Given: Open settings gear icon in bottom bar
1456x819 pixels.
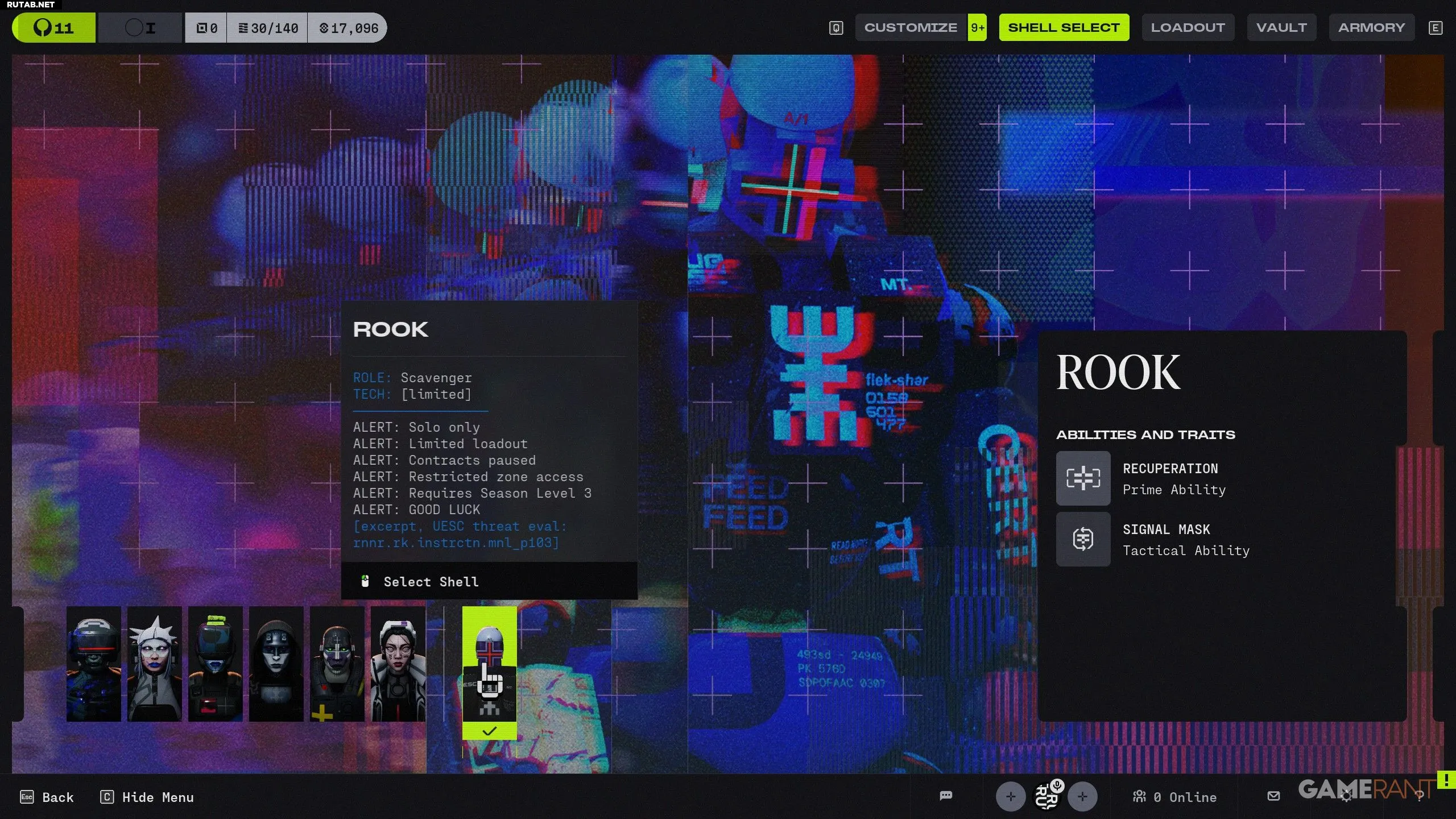Looking at the screenshot, I should click(x=1346, y=797).
